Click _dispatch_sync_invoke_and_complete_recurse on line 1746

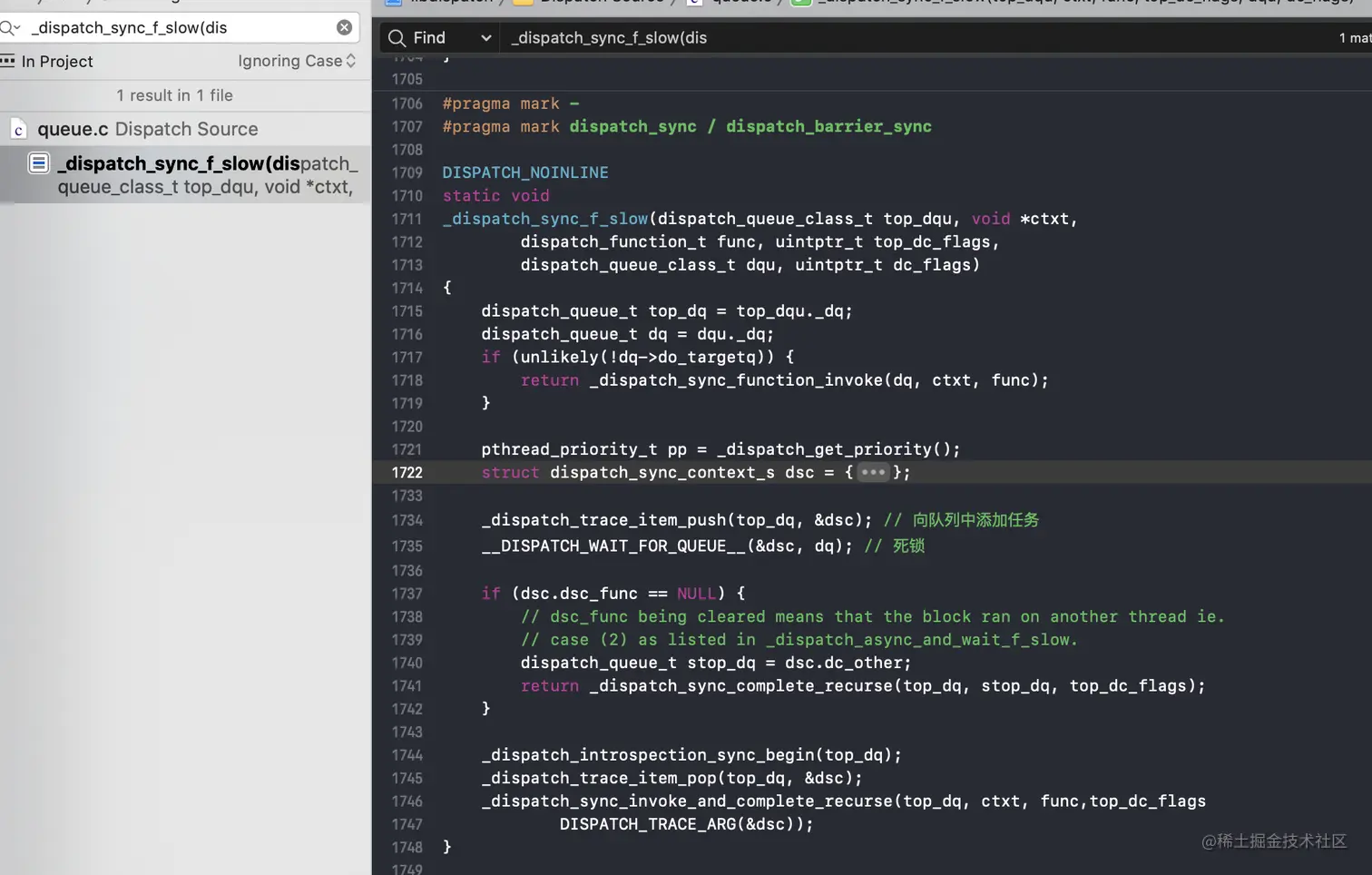(688, 801)
